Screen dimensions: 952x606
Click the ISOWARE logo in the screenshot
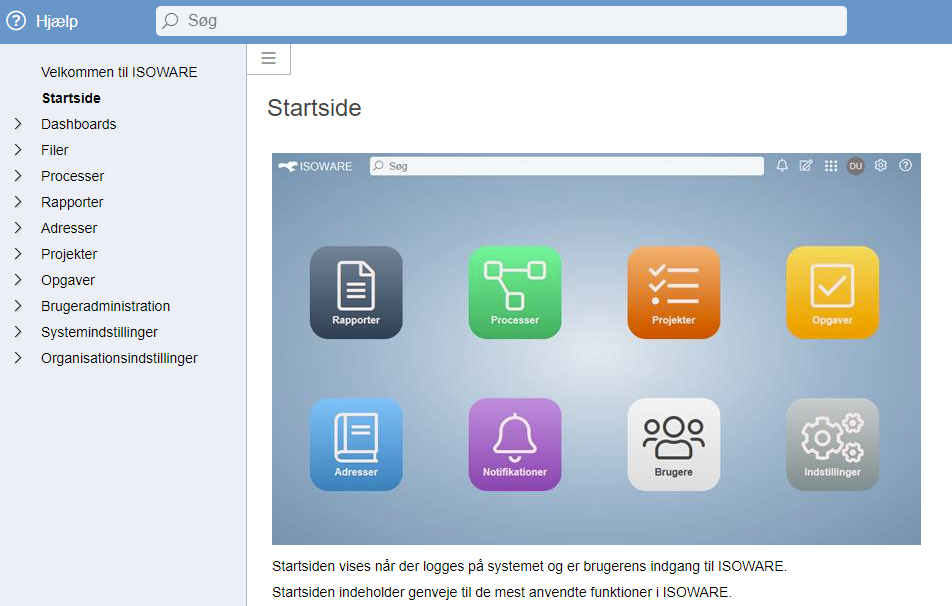pyautogui.click(x=315, y=166)
